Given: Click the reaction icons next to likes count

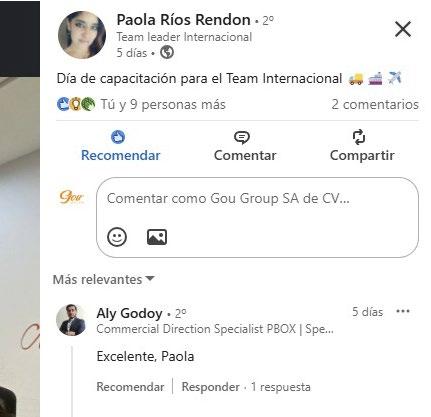Looking at the screenshot, I should [76, 104].
